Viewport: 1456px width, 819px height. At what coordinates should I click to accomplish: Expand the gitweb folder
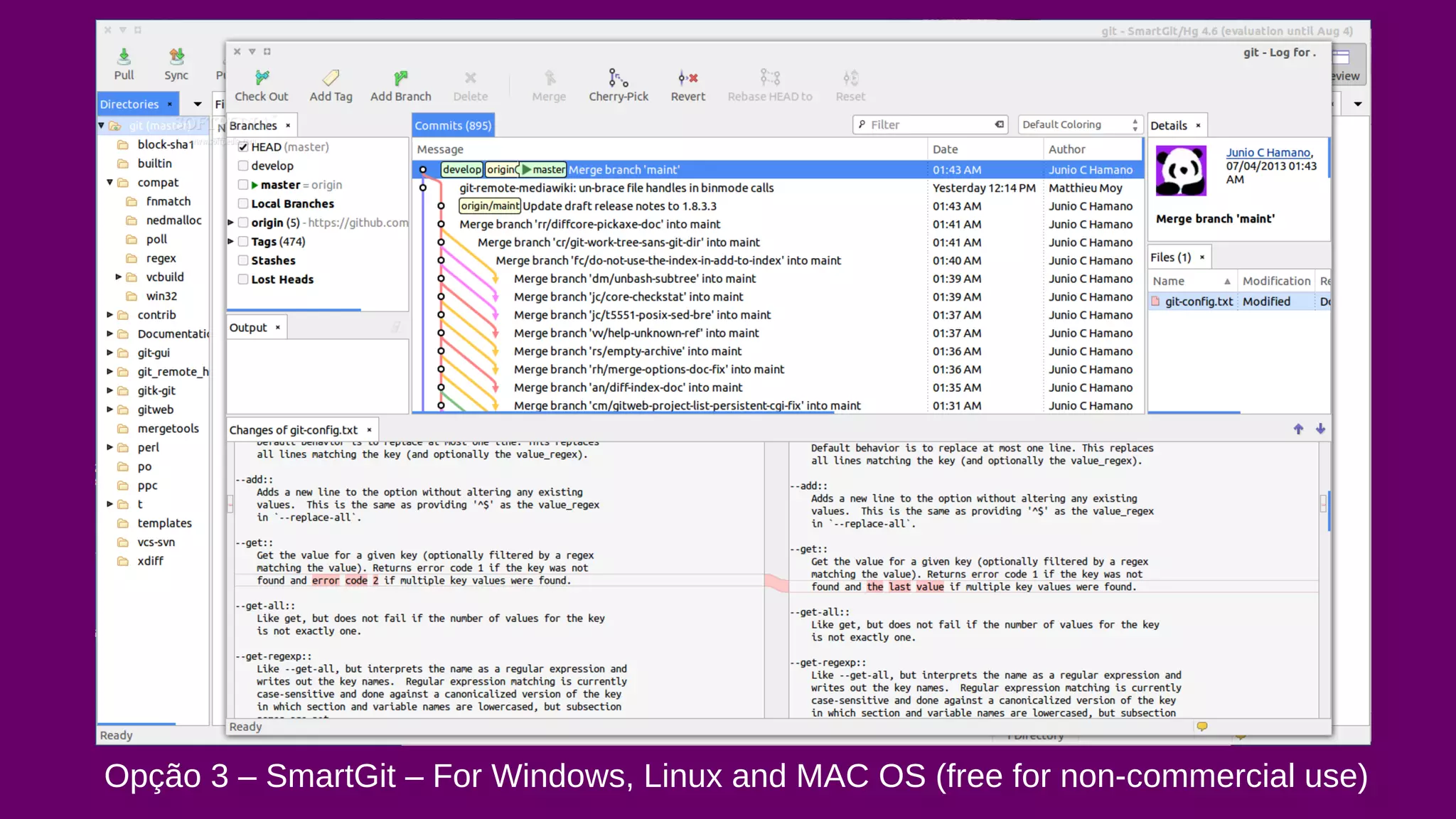[110, 409]
